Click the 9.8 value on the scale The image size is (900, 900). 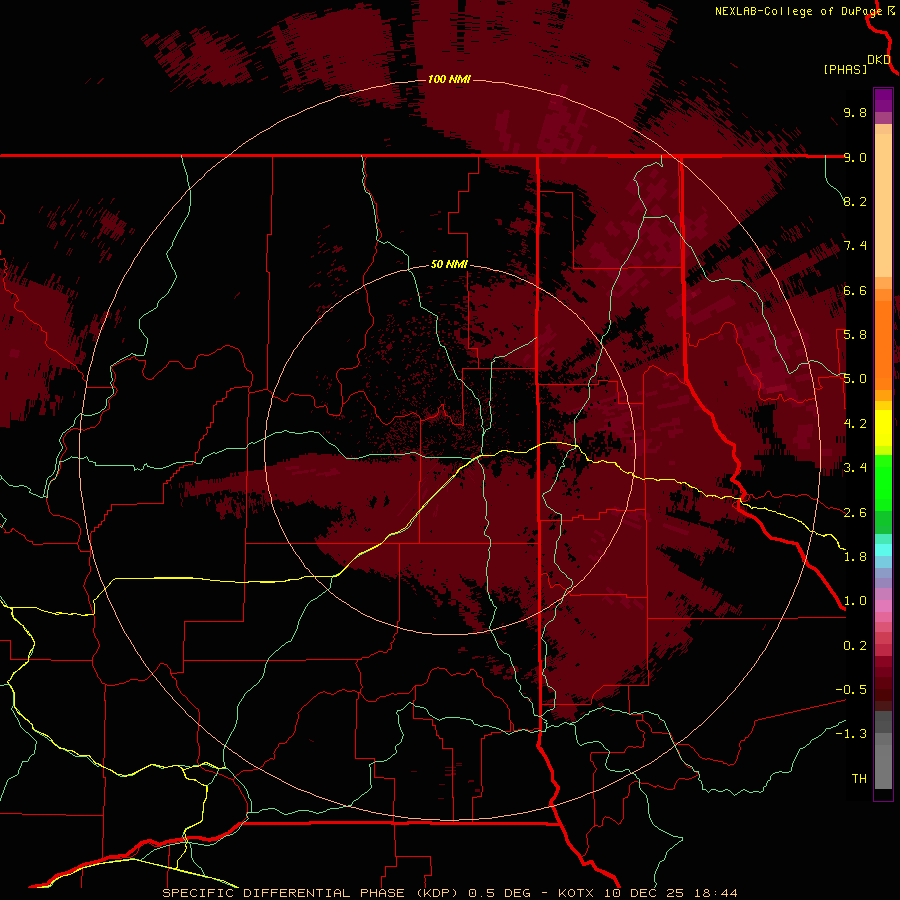point(855,112)
